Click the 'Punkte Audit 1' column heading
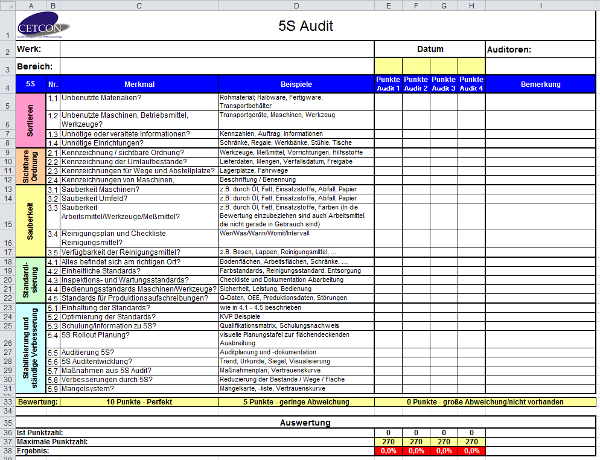 (388, 83)
